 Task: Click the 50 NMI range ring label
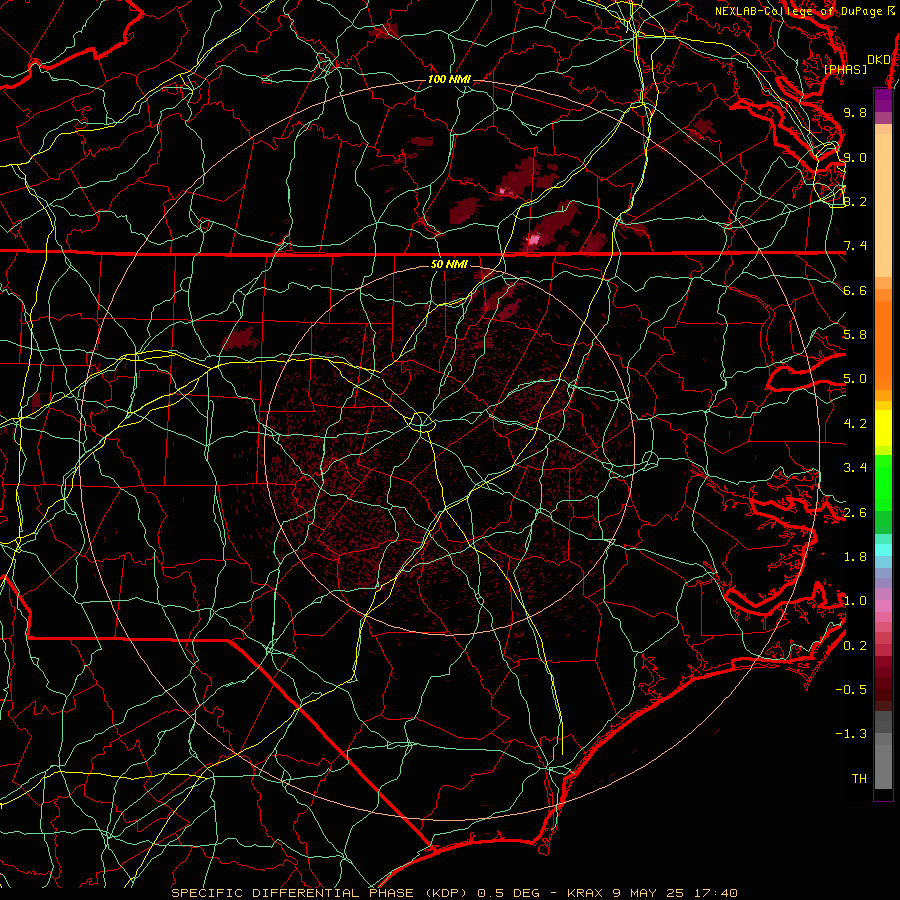pyautogui.click(x=449, y=264)
